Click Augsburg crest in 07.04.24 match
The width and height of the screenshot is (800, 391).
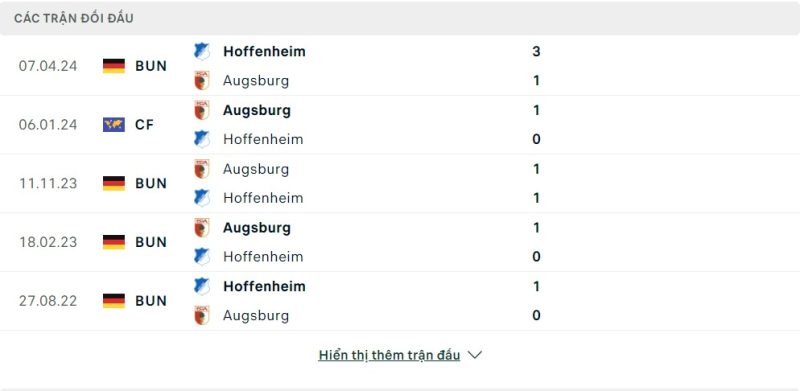tap(202, 81)
